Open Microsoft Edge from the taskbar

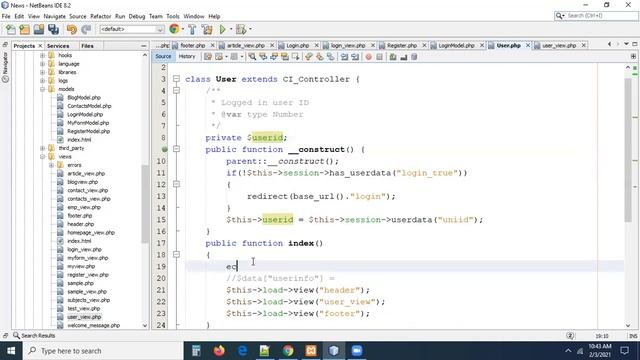[242, 351]
